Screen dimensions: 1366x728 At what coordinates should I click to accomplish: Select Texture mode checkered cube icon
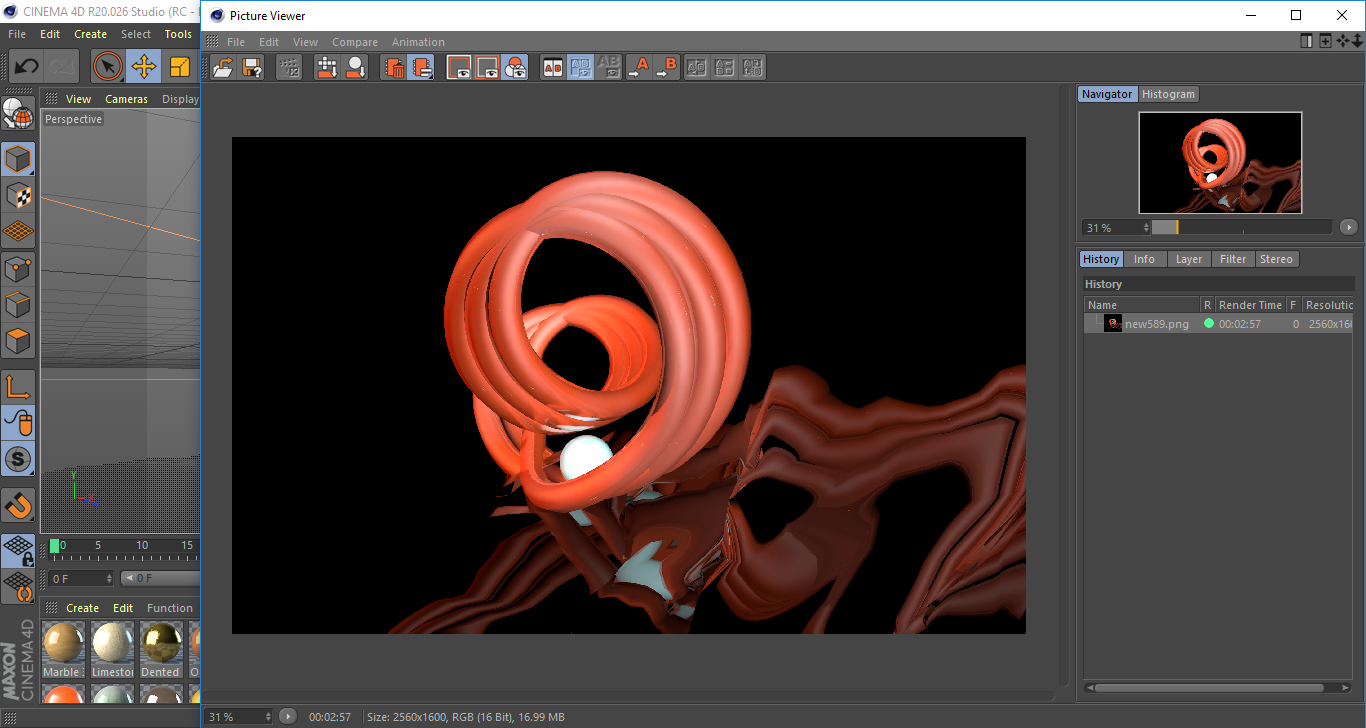18,195
